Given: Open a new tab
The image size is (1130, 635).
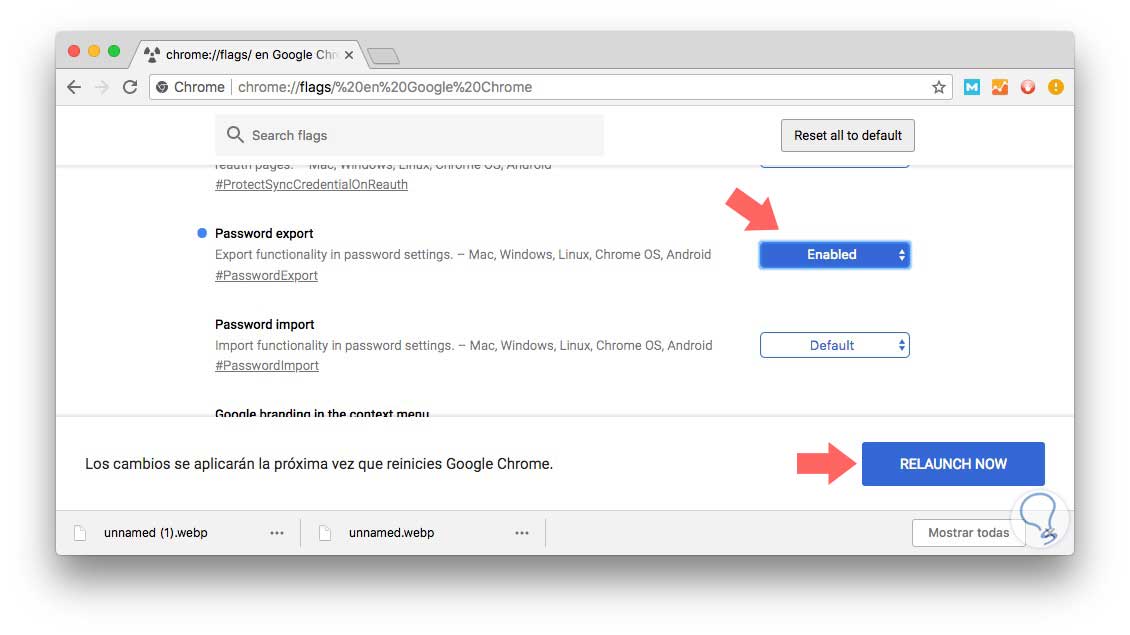Looking at the screenshot, I should (x=383, y=56).
